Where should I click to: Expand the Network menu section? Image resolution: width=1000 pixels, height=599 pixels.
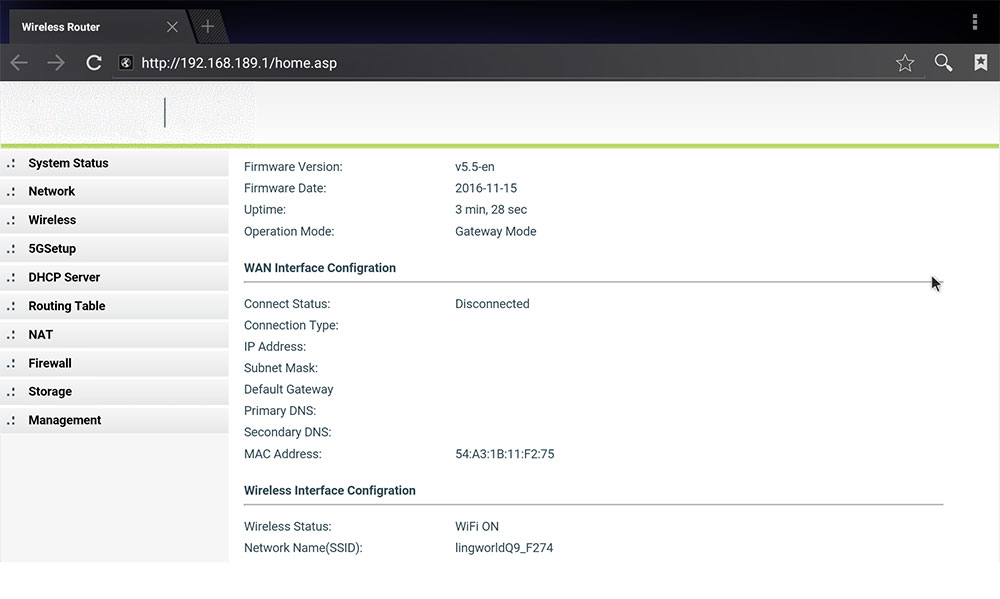pyautogui.click(x=52, y=191)
